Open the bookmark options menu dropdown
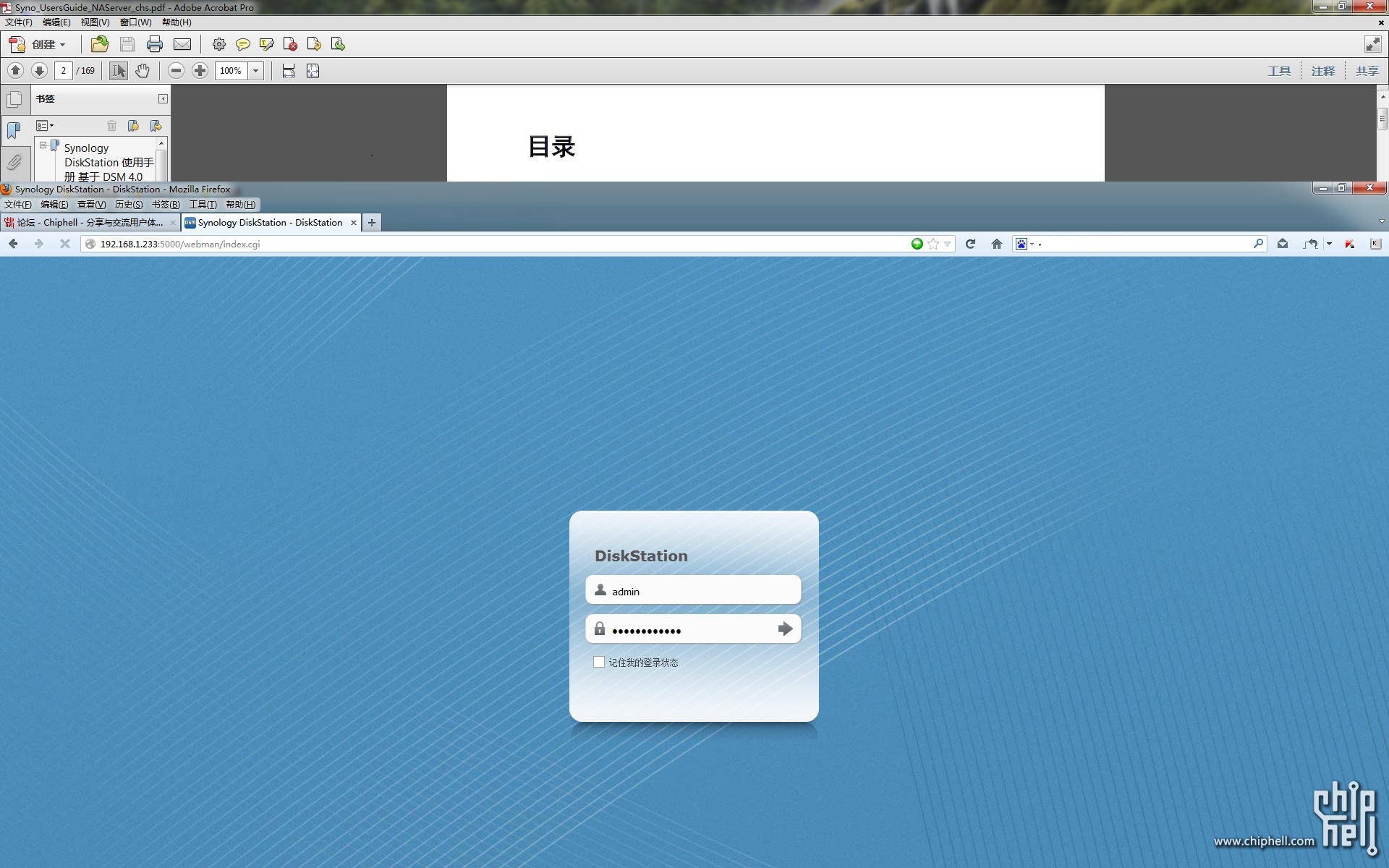1389x868 pixels. (x=45, y=126)
